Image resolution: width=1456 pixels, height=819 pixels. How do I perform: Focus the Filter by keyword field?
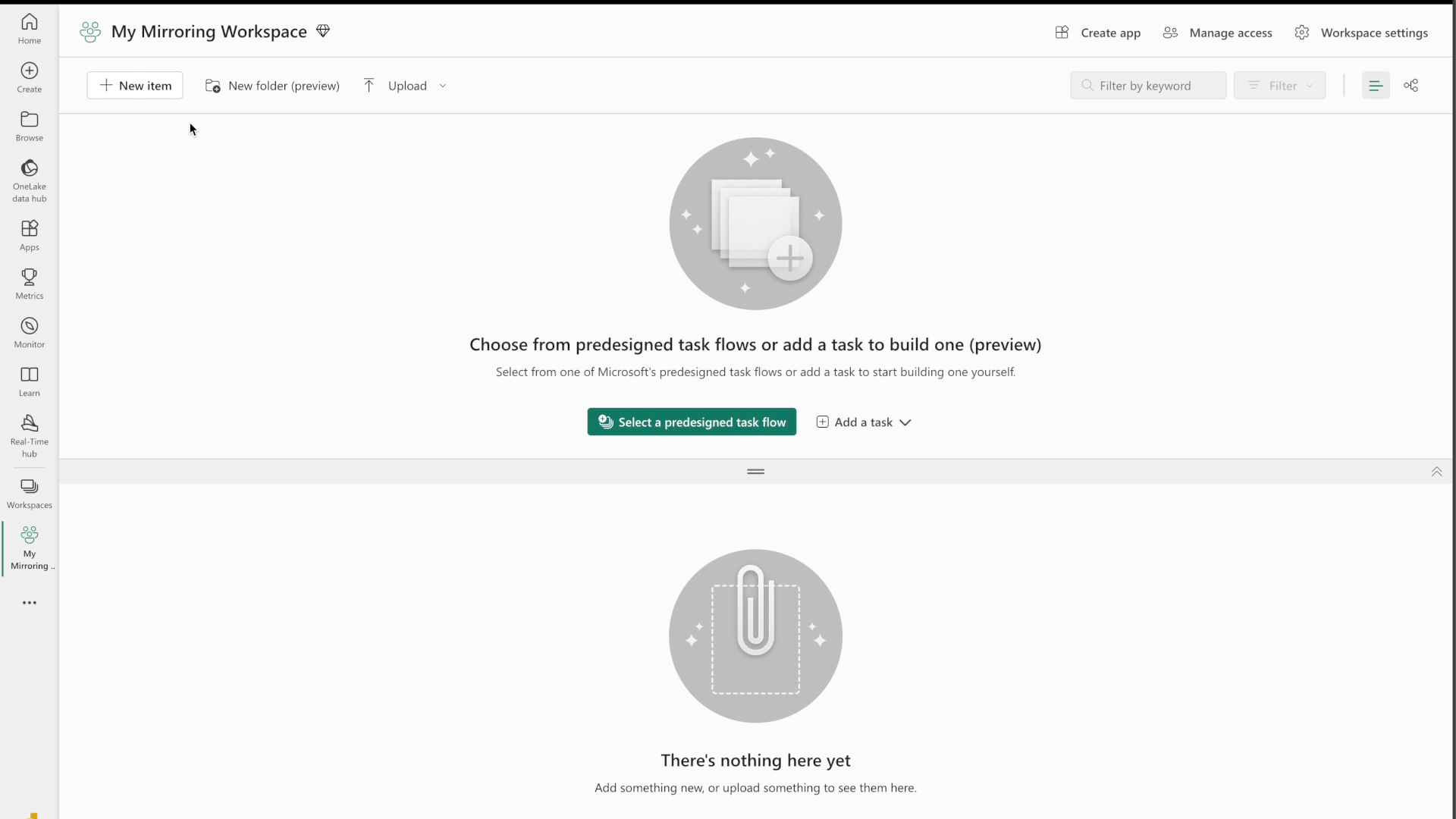(x=1148, y=86)
